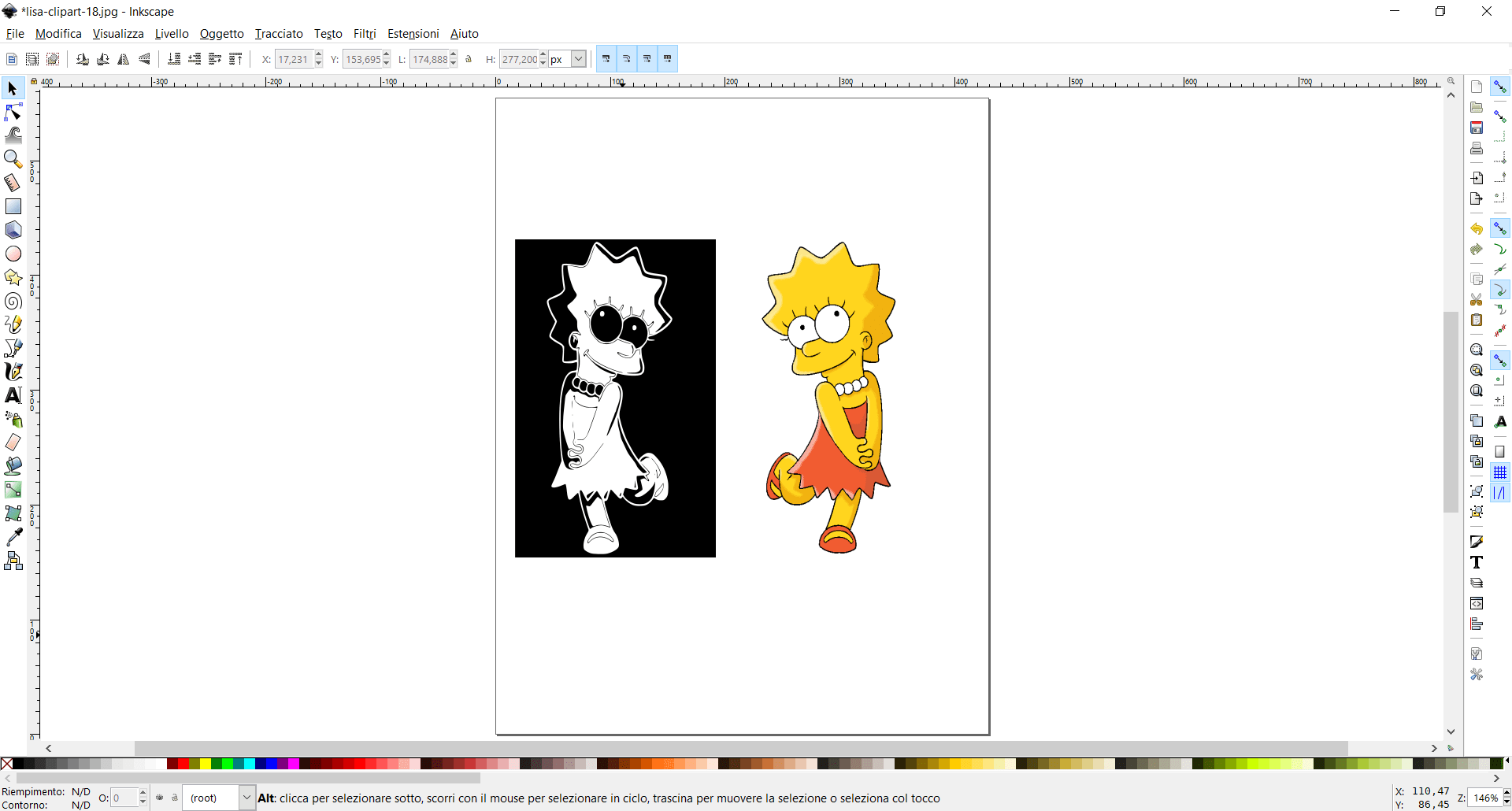Pick the yellow swatch in palette
1512x811 pixels.
(x=205, y=764)
